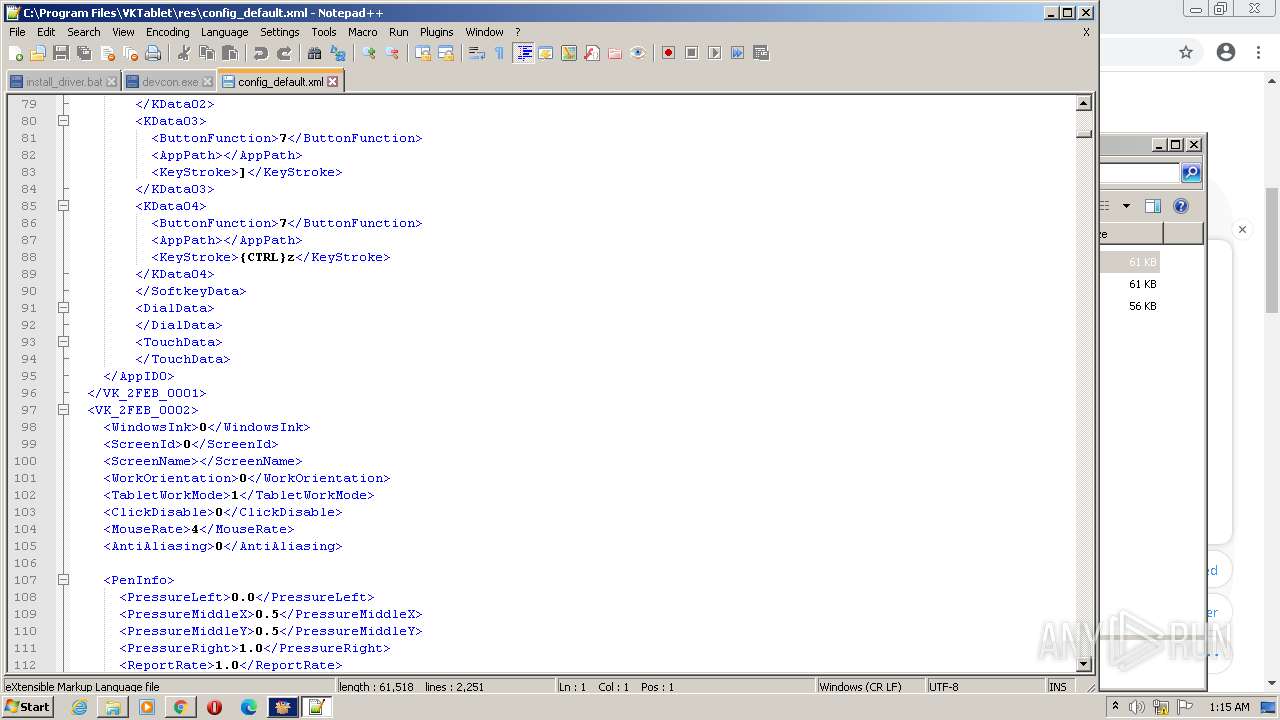The image size is (1280, 720).
Task: Collapse the KData03 fold marker
Action: (63, 121)
